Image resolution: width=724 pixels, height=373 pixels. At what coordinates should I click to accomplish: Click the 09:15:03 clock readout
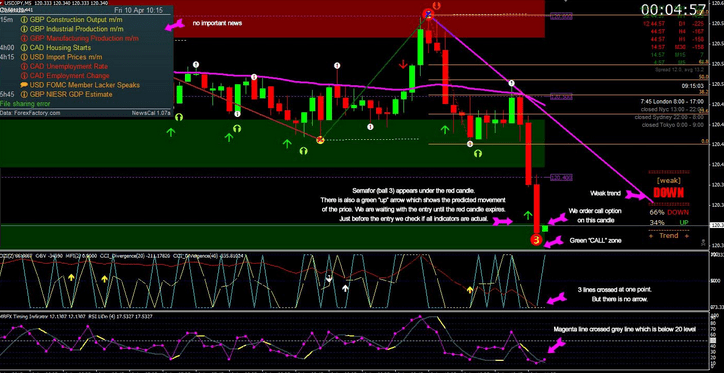693,86
